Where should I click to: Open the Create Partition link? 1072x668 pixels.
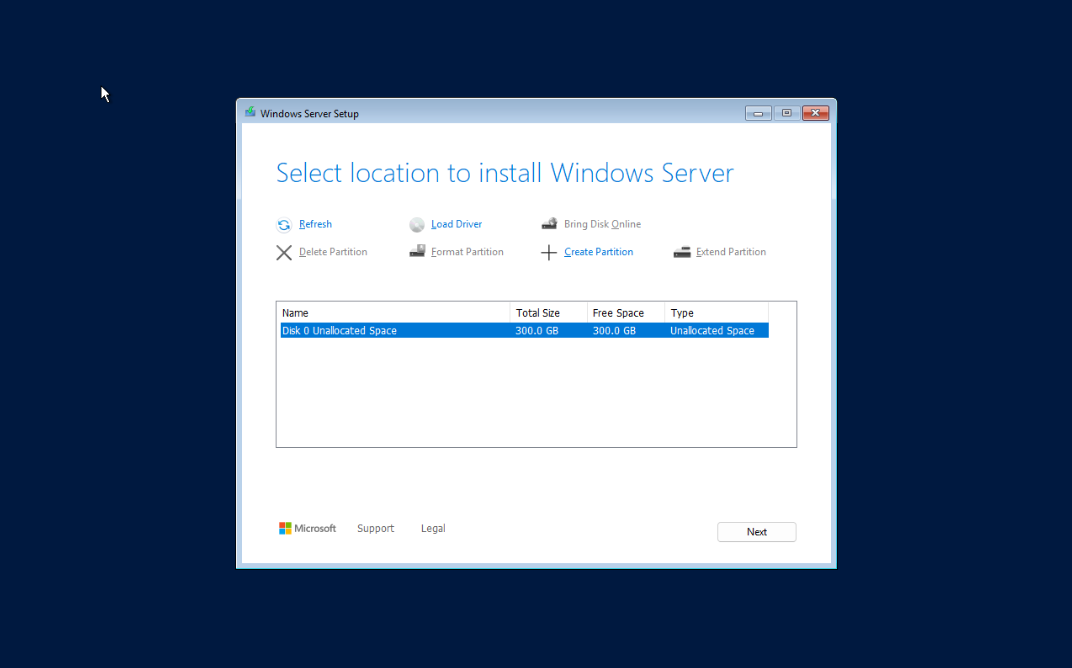(x=598, y=252)
